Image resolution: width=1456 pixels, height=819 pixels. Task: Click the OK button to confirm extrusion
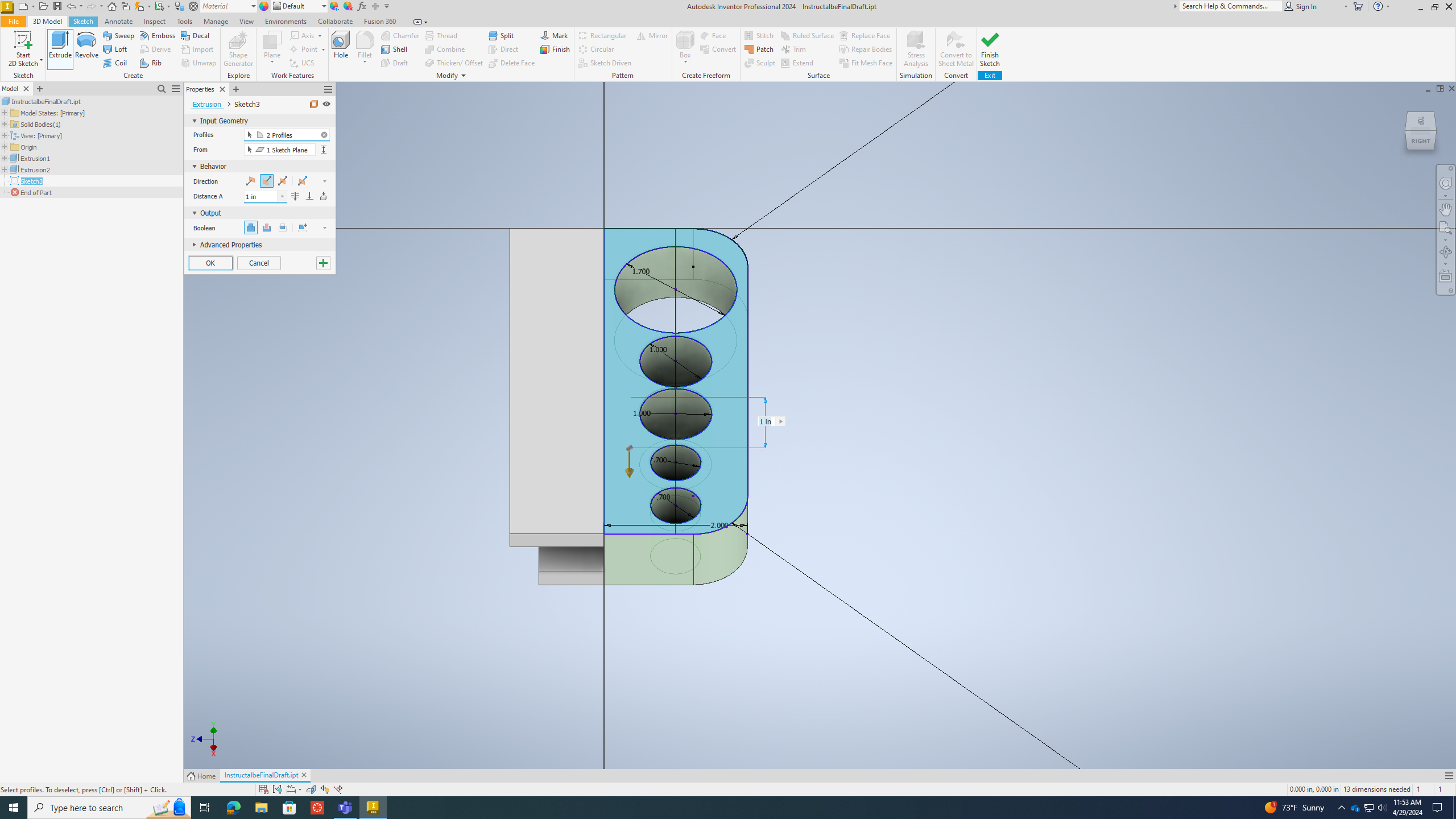click(209, 263)
